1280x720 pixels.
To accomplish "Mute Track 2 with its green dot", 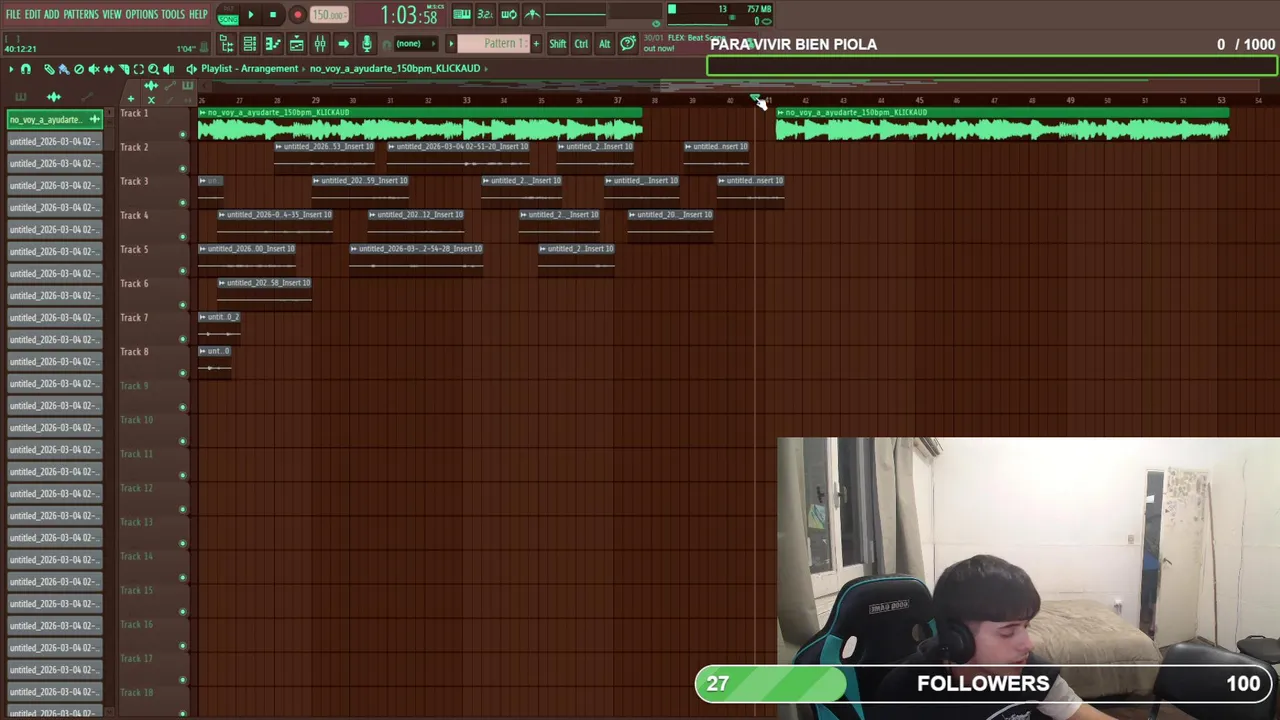I will pyautogui.click(x=183, y=168).
